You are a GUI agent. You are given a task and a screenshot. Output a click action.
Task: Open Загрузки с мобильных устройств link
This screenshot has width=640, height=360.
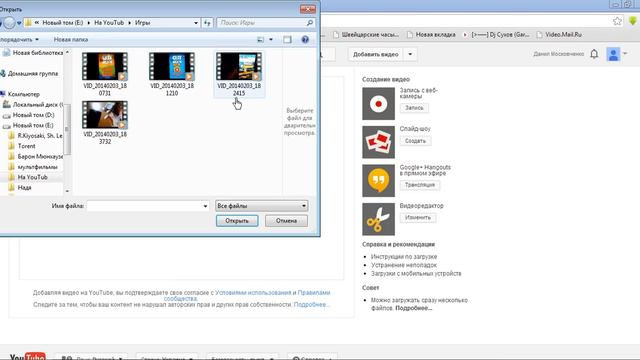(416, 273)
